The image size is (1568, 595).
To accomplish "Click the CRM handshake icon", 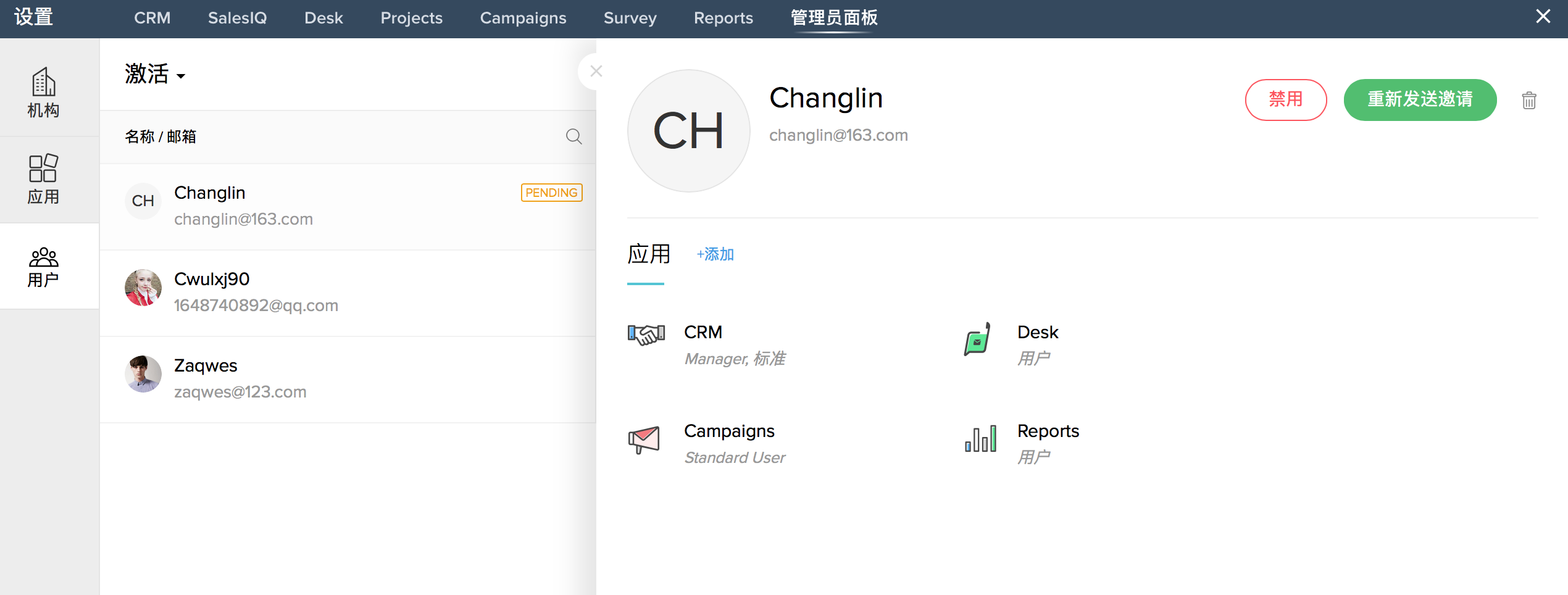I will 646,334.
